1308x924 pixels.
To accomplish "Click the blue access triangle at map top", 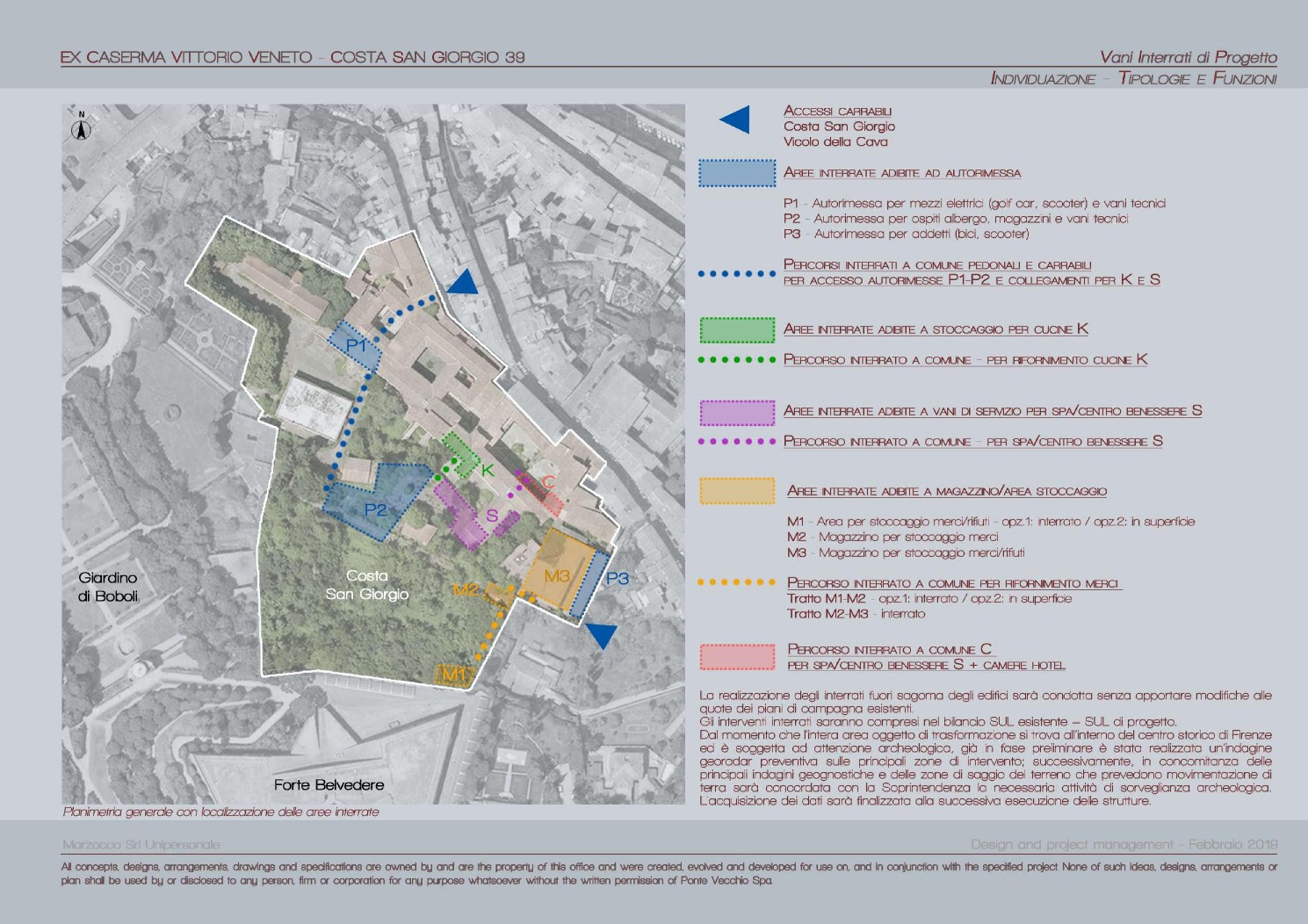I will coord(462,283).
